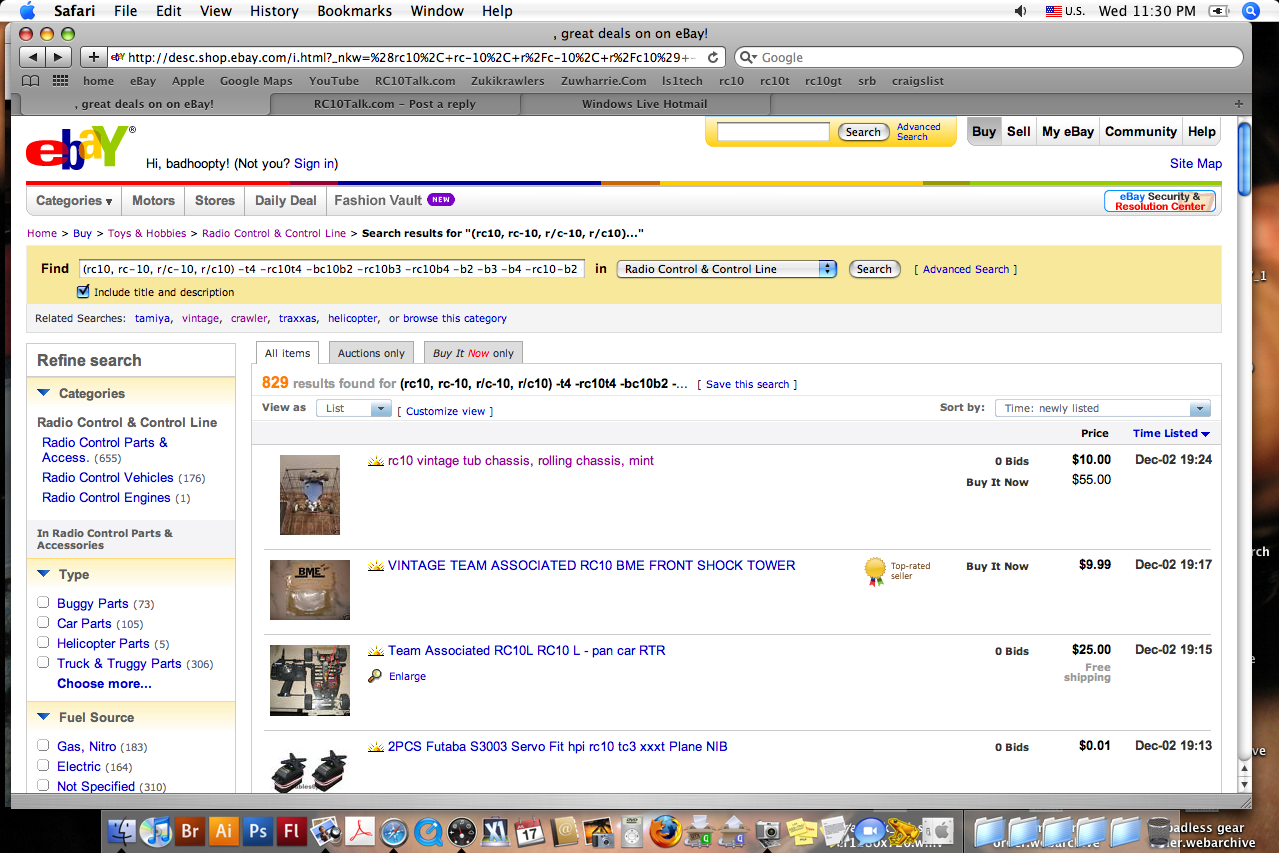Click the eBay logo
The width and height of the screenshot is (1279, 853).
(79, 147)
